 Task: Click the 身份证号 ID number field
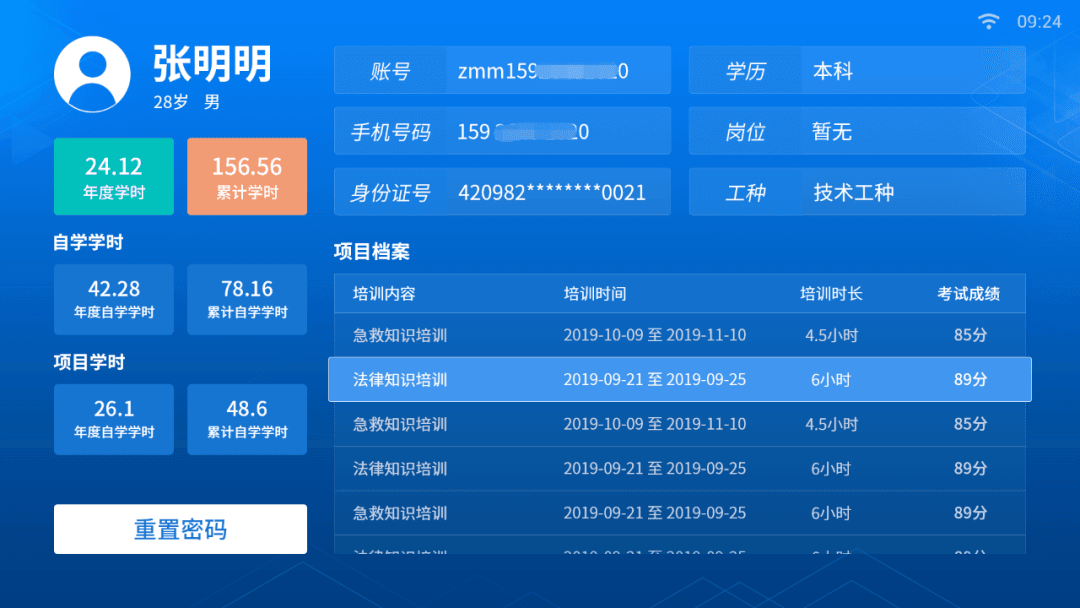point(502,192)
